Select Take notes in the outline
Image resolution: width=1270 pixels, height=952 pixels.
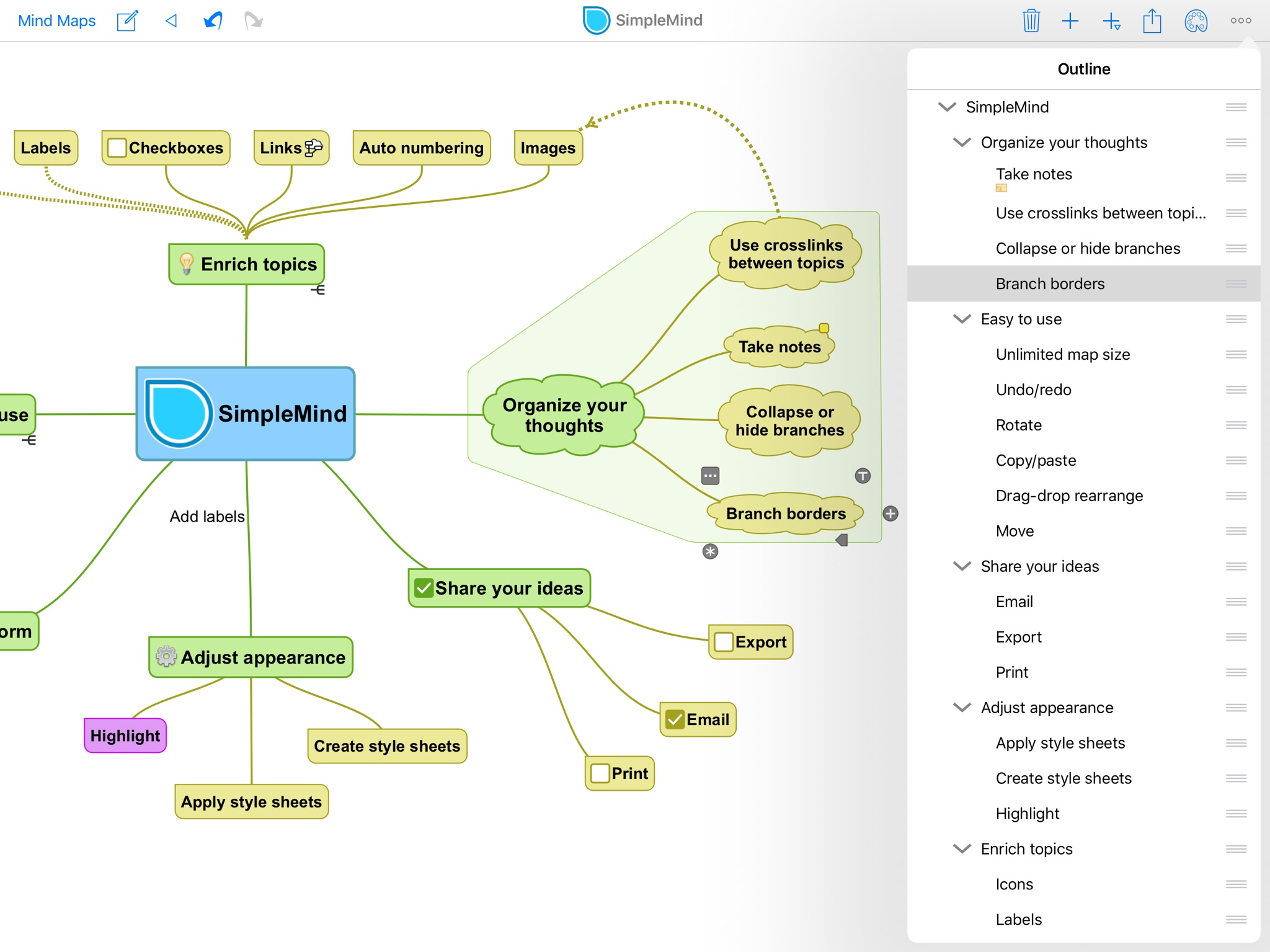[x=1084, y=177]
